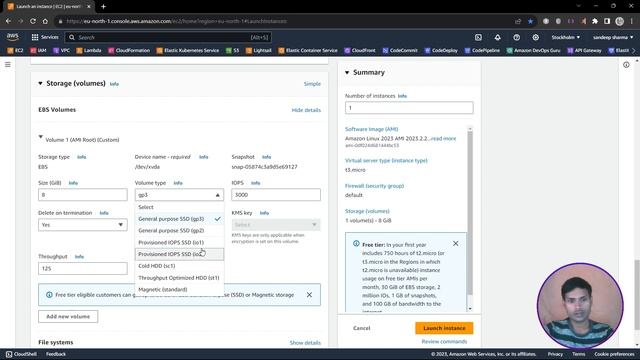Open the Lightsail bookmark shortcut
The width and height of the screenshot is (640, 360).
point(259,51)
